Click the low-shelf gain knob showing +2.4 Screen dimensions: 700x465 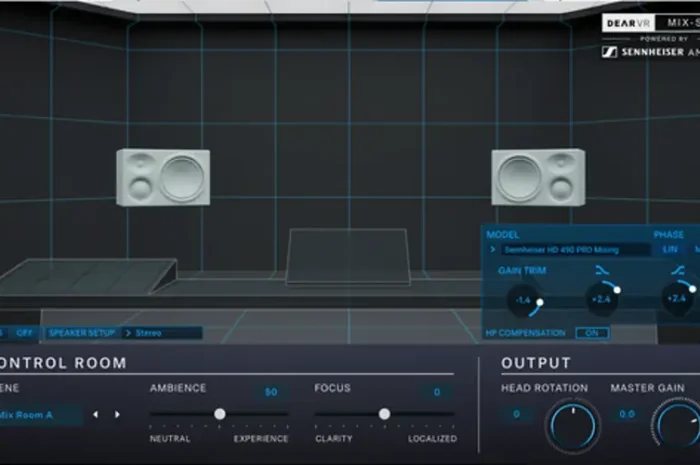(x=602, y=298)
